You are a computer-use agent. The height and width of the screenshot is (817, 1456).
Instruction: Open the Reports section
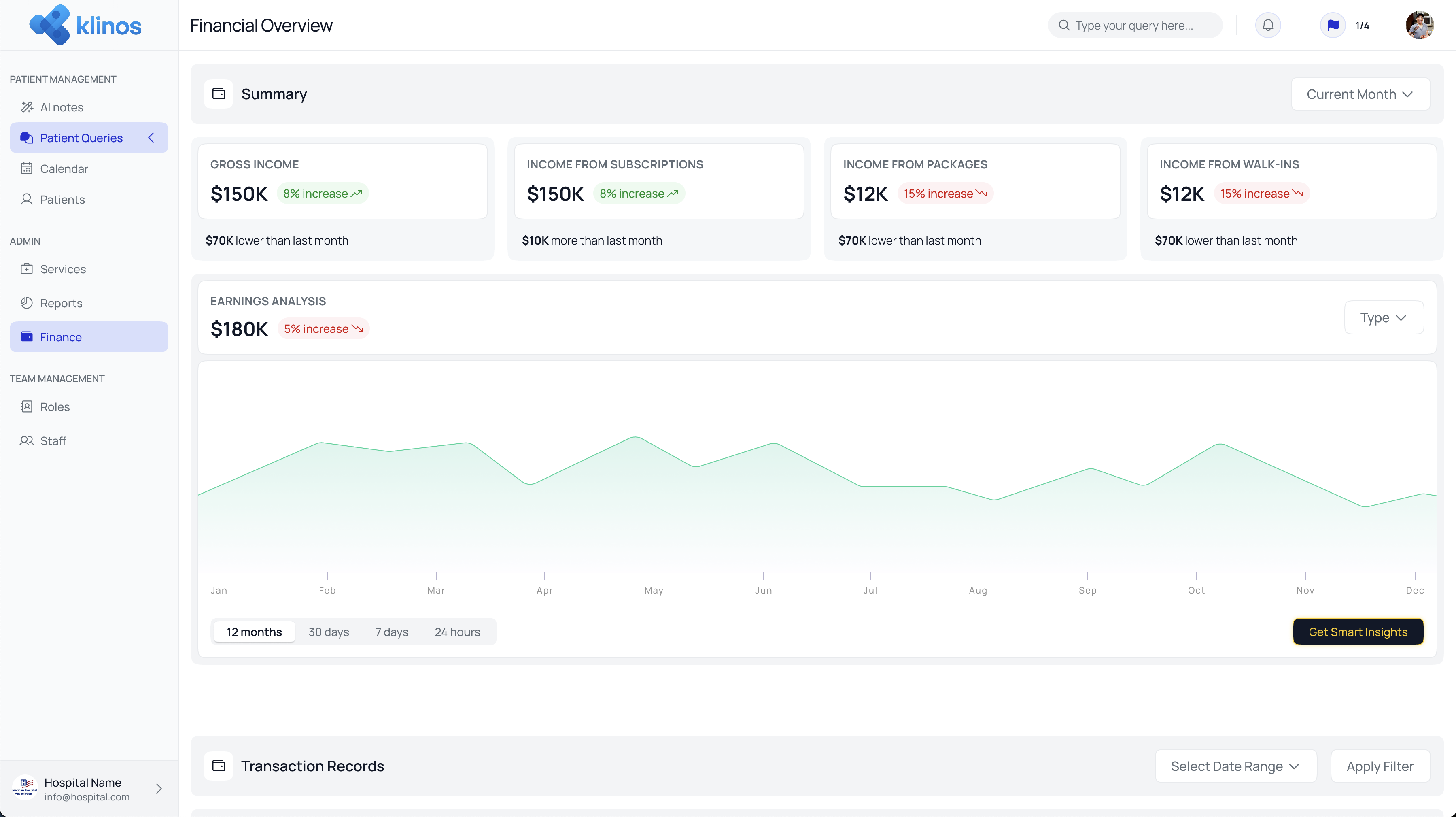tap(61, 303)
